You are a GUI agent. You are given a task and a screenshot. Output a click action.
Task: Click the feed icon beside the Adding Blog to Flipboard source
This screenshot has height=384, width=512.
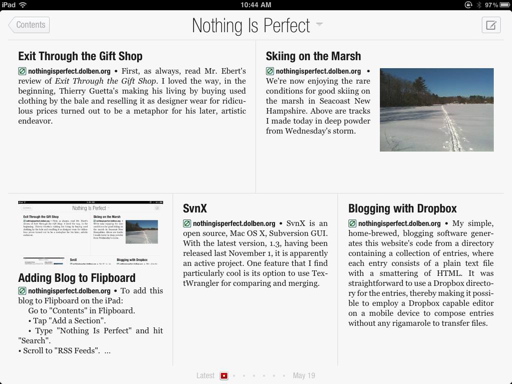coord(22,291)
